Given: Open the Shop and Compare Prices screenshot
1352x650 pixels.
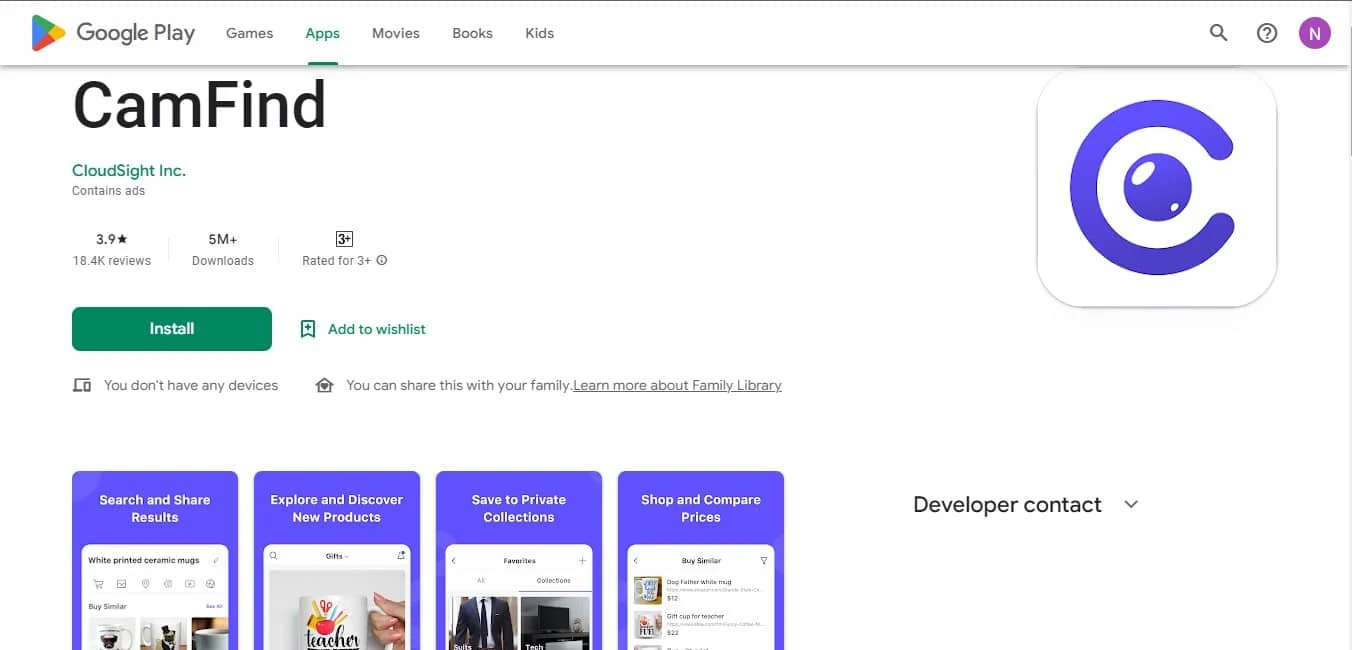Looking at the screenshot, I should 701,561.
